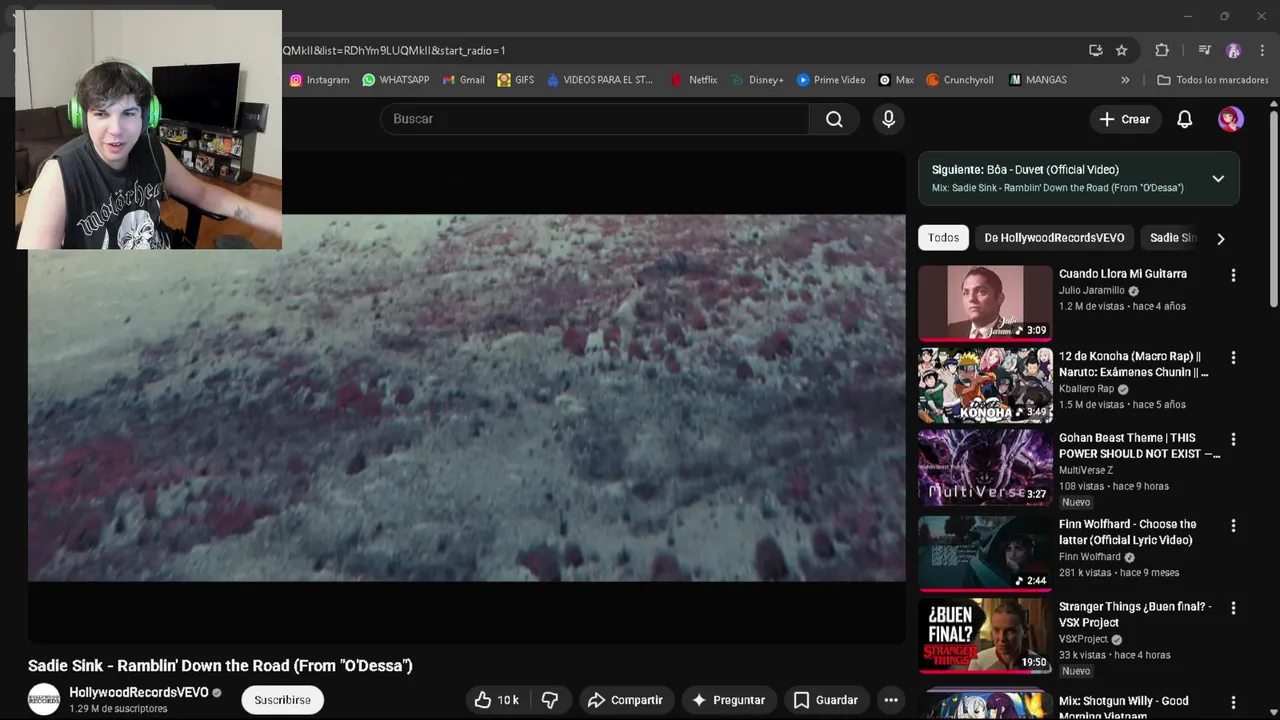
Task: Click the Compartir share button
Action: coord(625,700)
